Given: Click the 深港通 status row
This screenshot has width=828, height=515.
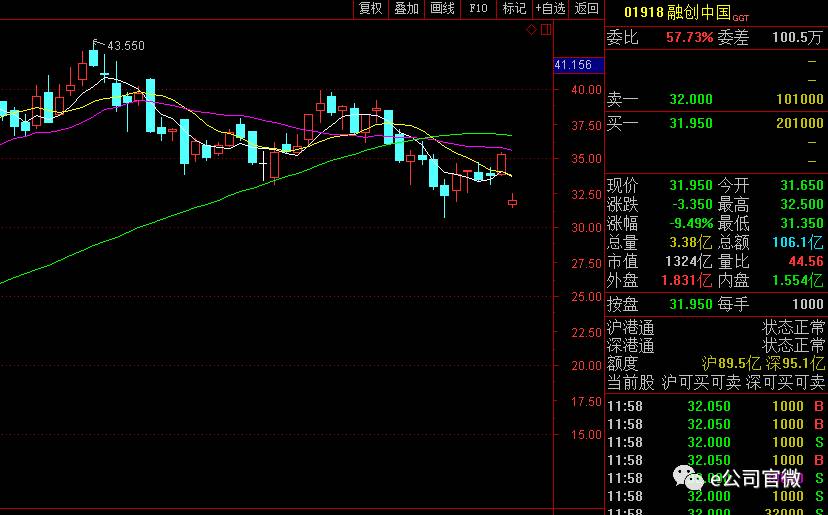Looking at the screenshot, I should (x=715, y=346).
